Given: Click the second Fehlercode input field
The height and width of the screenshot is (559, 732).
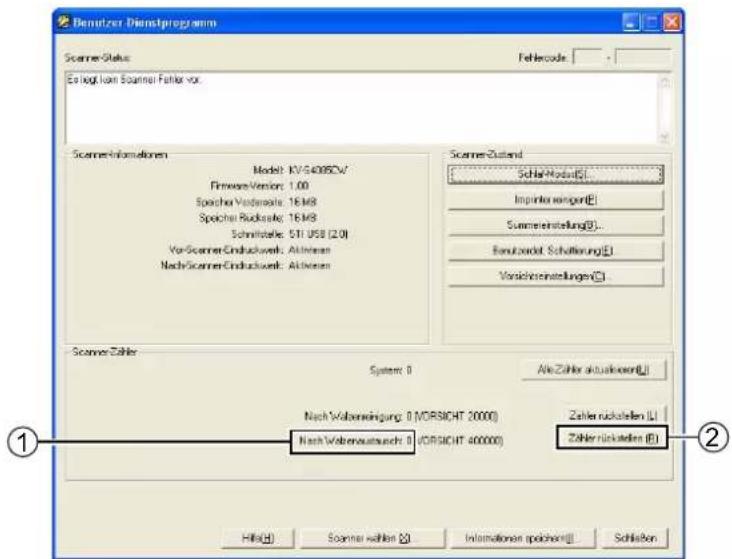Looking at the screenshot, I should click(643, 57).
